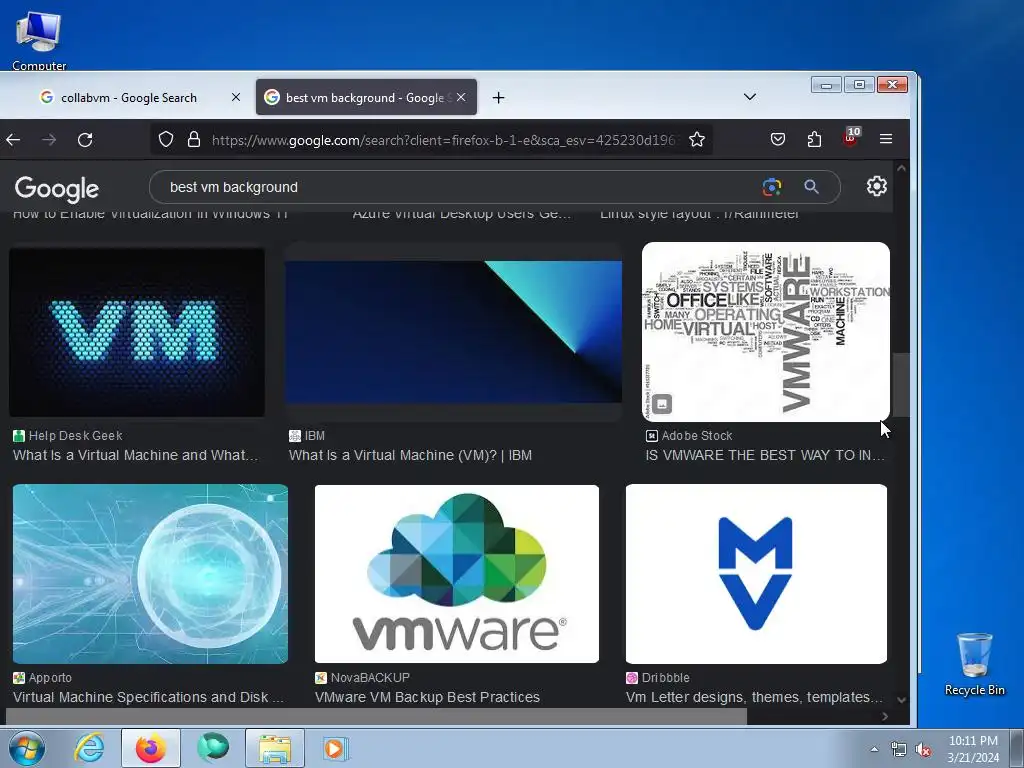Switch to the collabvm - Google Search tab
Viewport: 1024px width, 768px height.
129,97
